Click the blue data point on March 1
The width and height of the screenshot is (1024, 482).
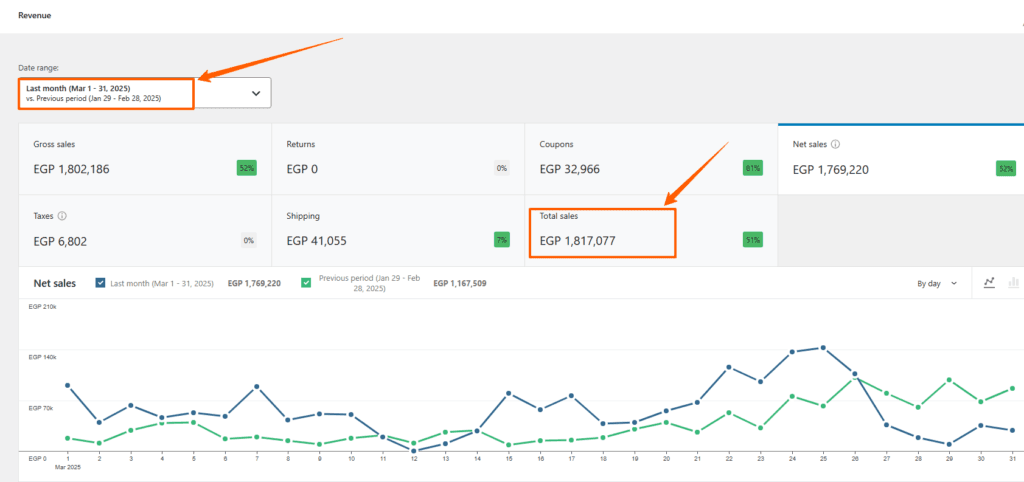coord(67,385)
